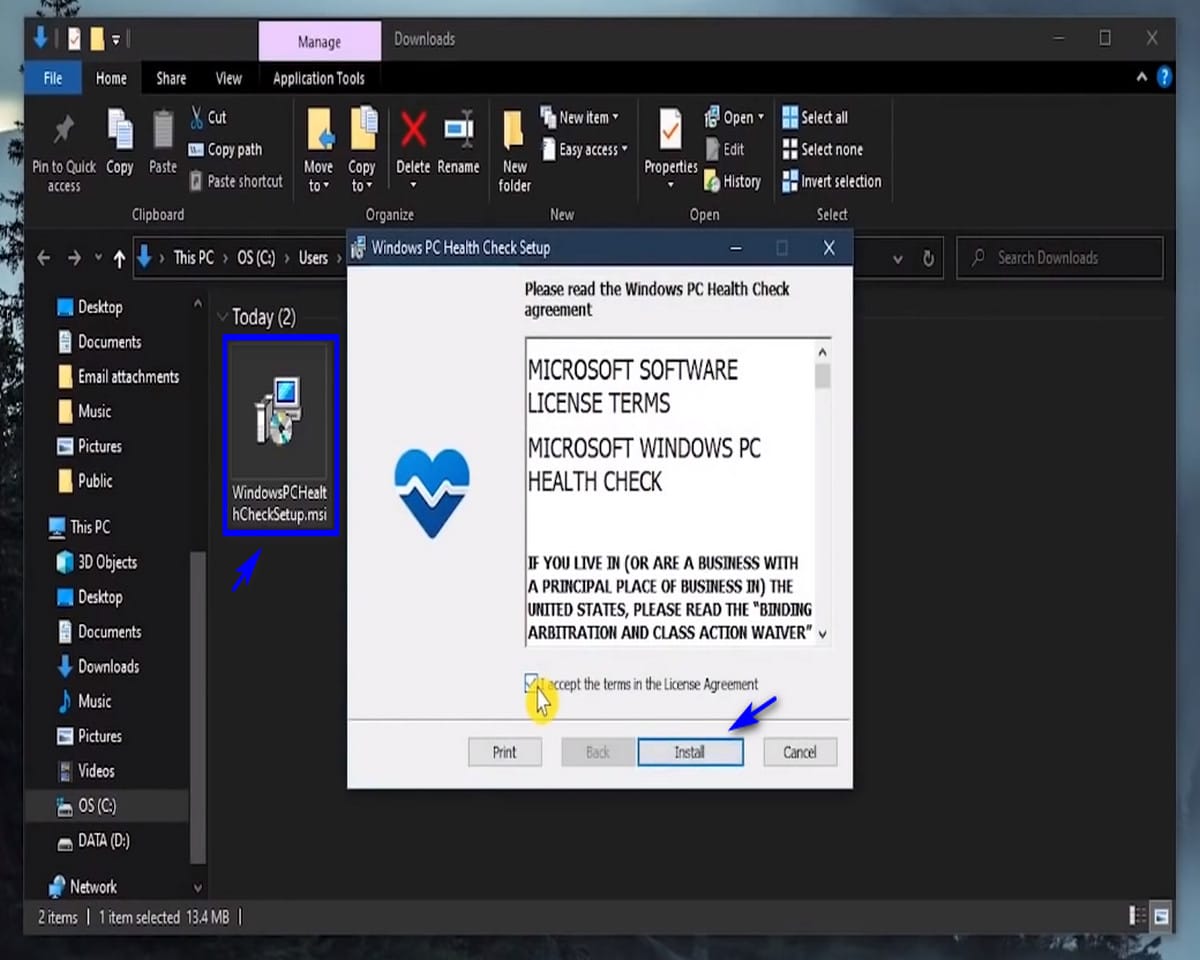
Task: Create a New folder
Action: pos(515,150)
